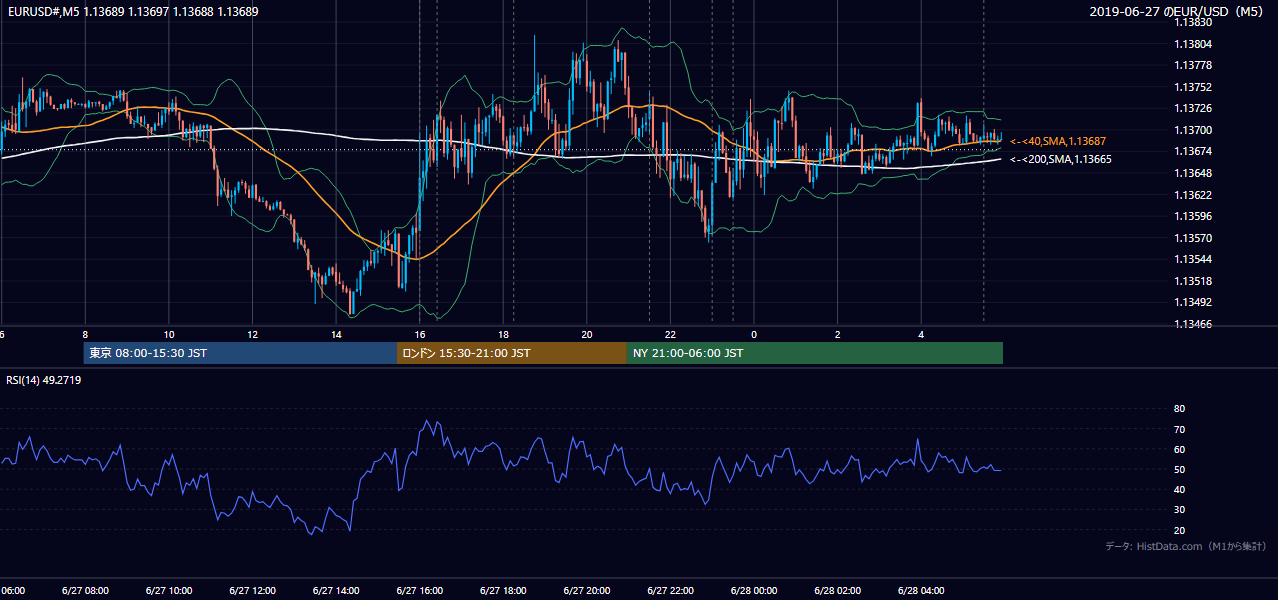
Task: Click the 1.13752 price axis label
Action: pyautogui.click(x=1192, y=87)
